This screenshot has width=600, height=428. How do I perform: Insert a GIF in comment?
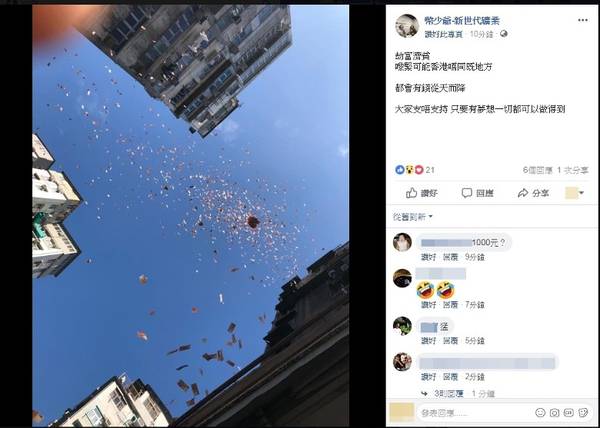point(569,413)
